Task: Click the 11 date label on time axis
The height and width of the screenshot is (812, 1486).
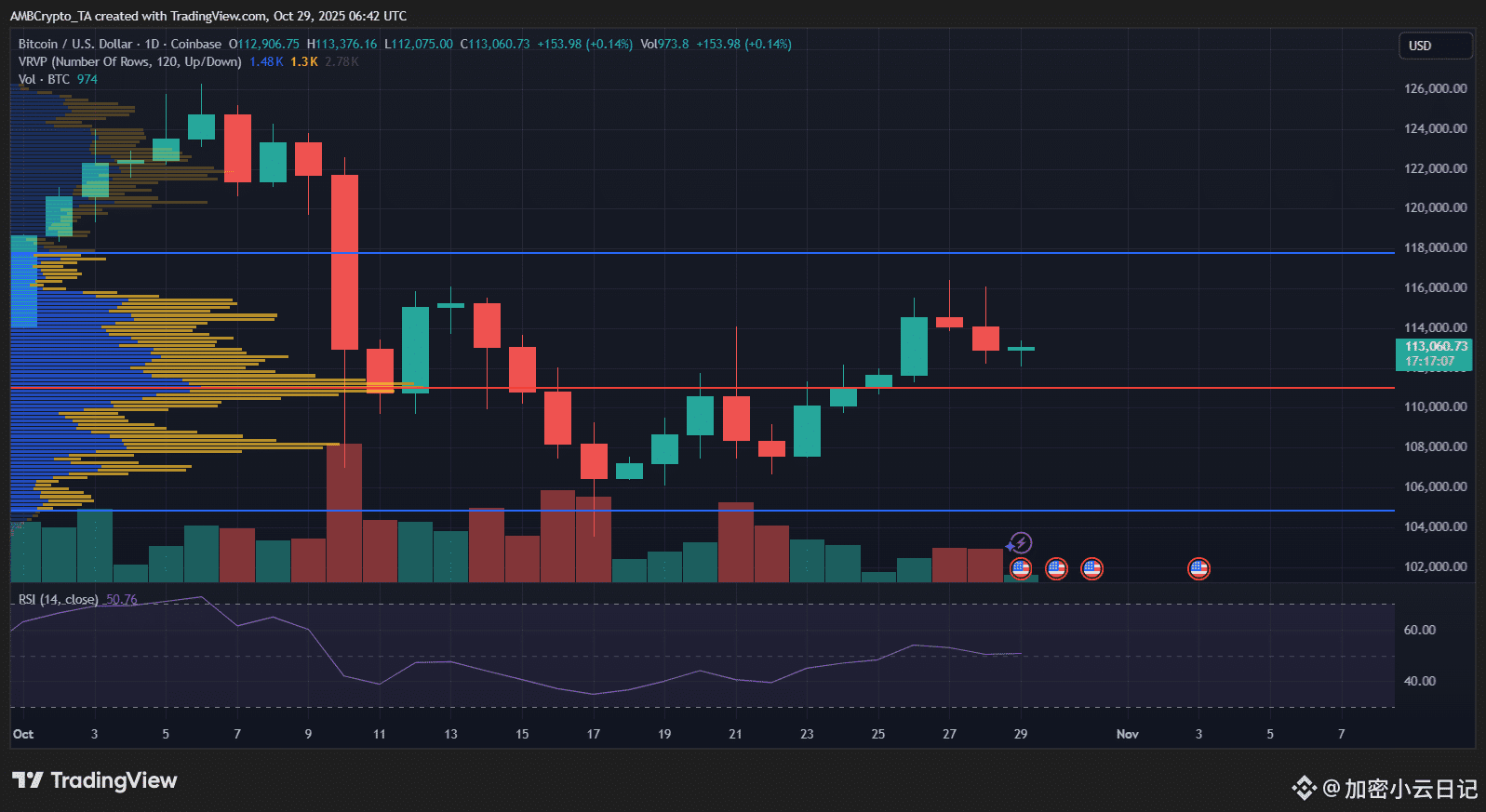Action: [x=379, y=734]
